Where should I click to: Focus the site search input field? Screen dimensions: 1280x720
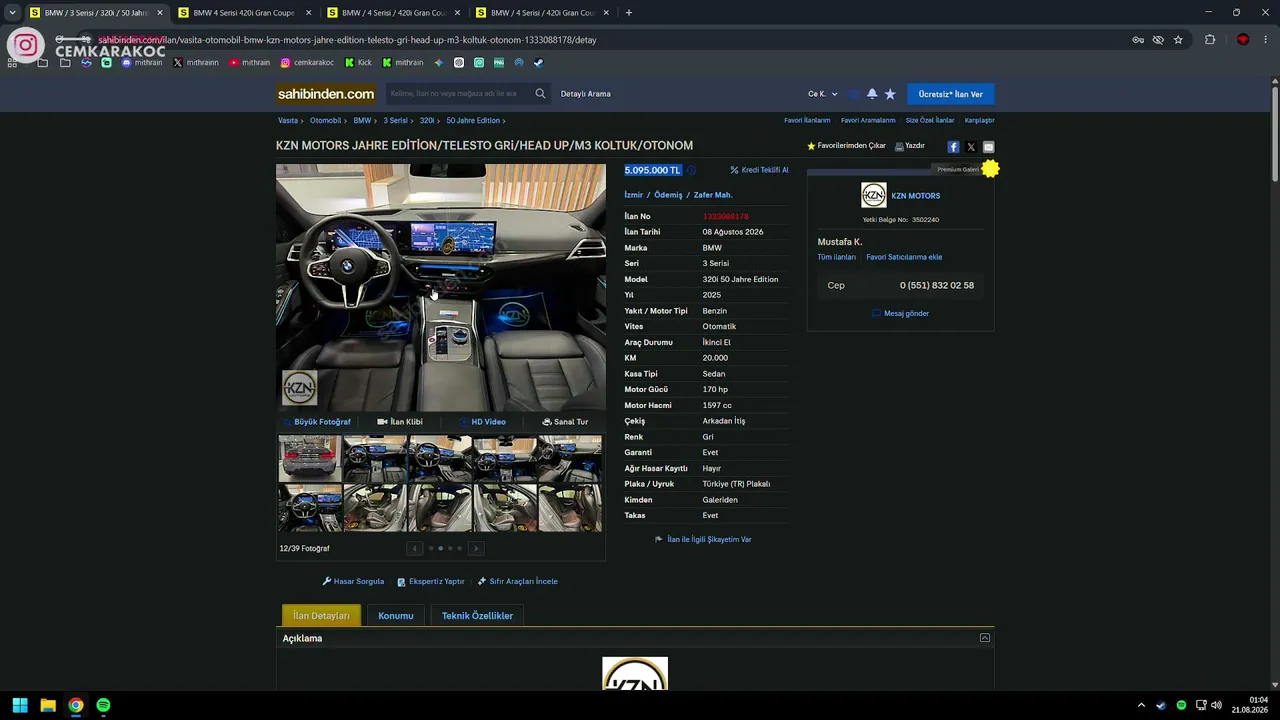(x=458, y=94)
